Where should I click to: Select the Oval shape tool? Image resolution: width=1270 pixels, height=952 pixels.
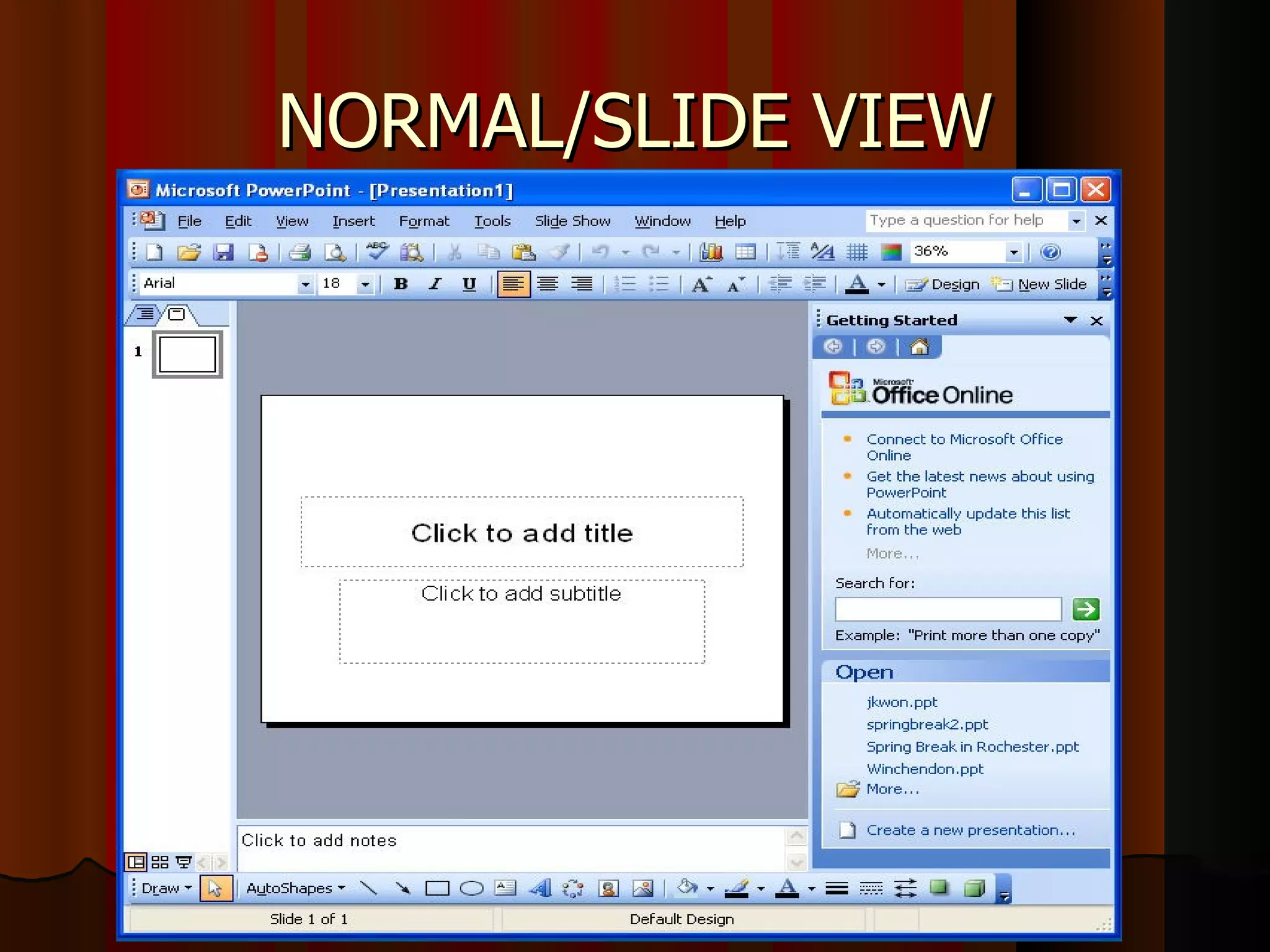[x=471, y=889]
